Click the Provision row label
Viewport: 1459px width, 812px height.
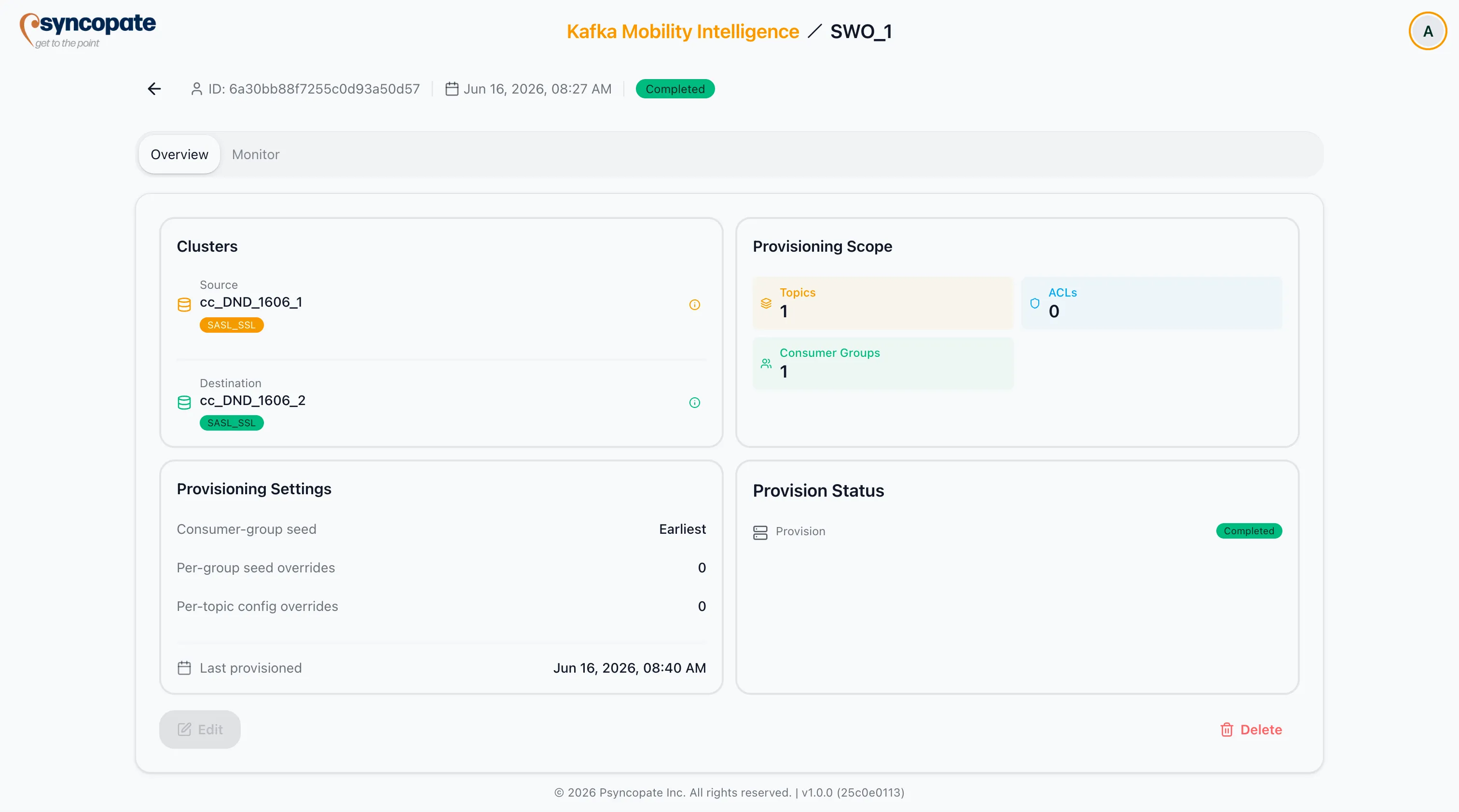point(800,532)
